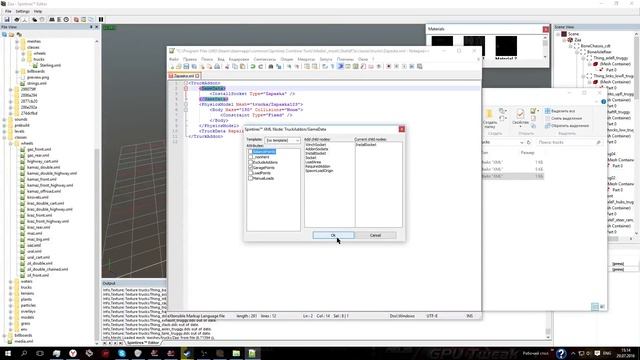
Task: Open taskbar search
Action: [24, 353]
